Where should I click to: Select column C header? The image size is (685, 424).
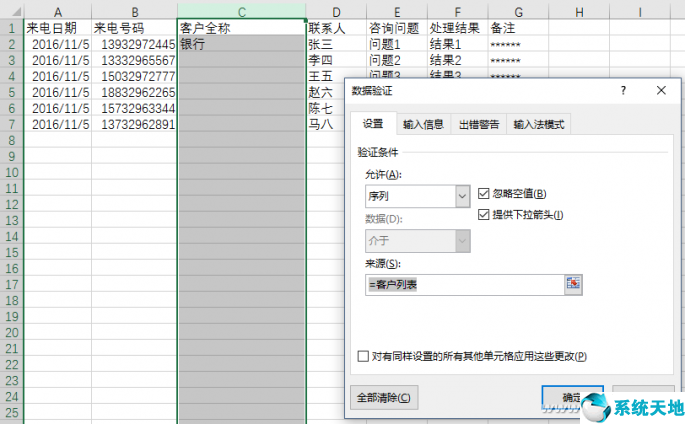[x=241, y=10]
